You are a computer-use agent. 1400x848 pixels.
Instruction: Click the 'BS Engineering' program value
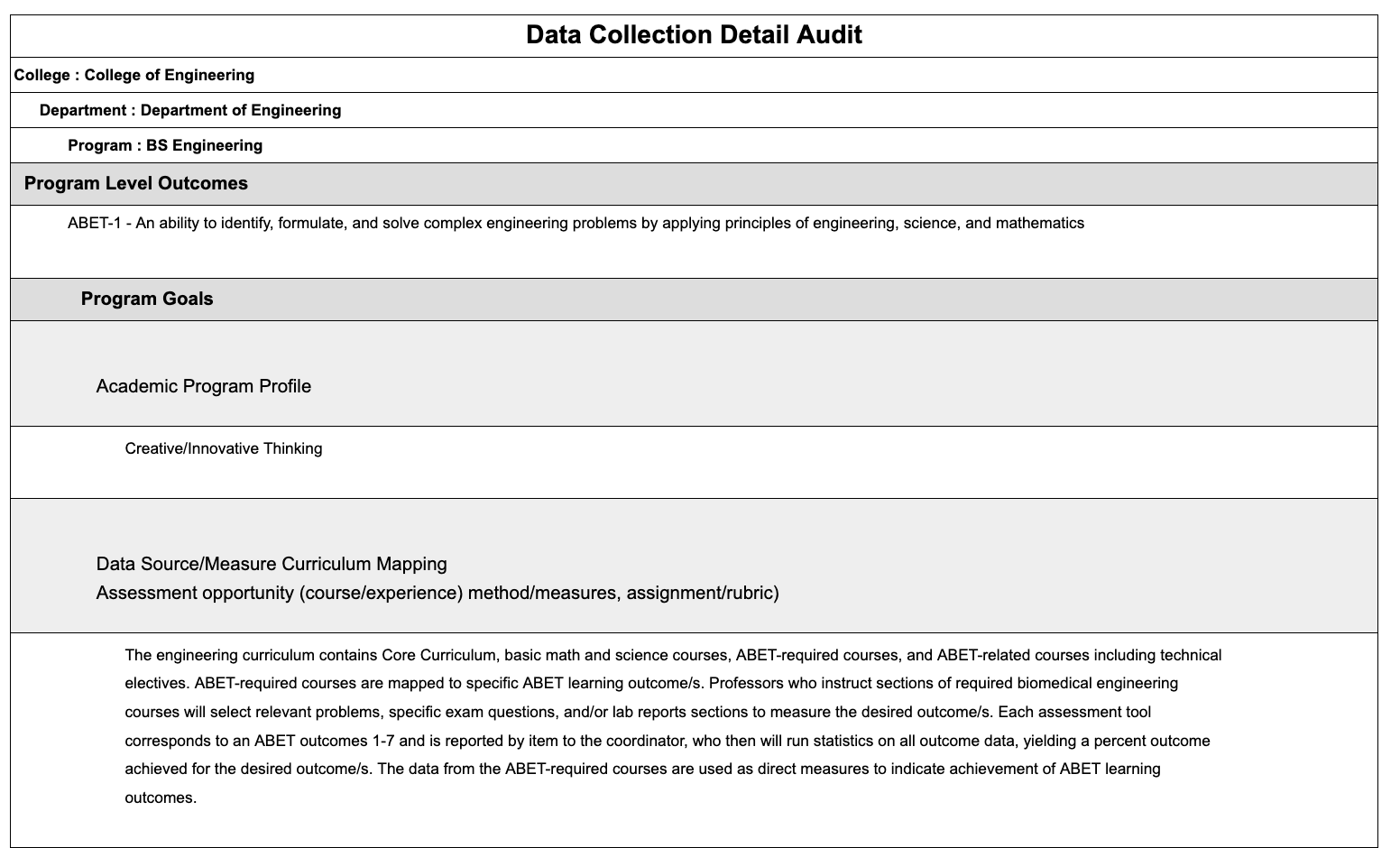point(205,145)
